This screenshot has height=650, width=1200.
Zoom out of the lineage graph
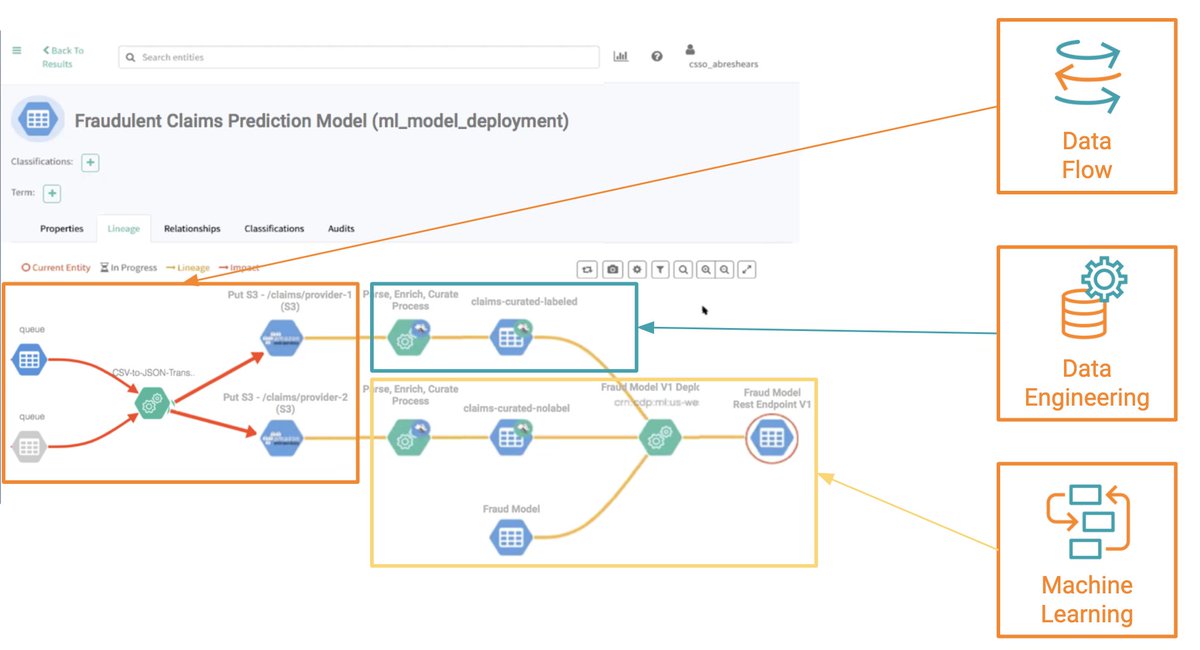725,269
